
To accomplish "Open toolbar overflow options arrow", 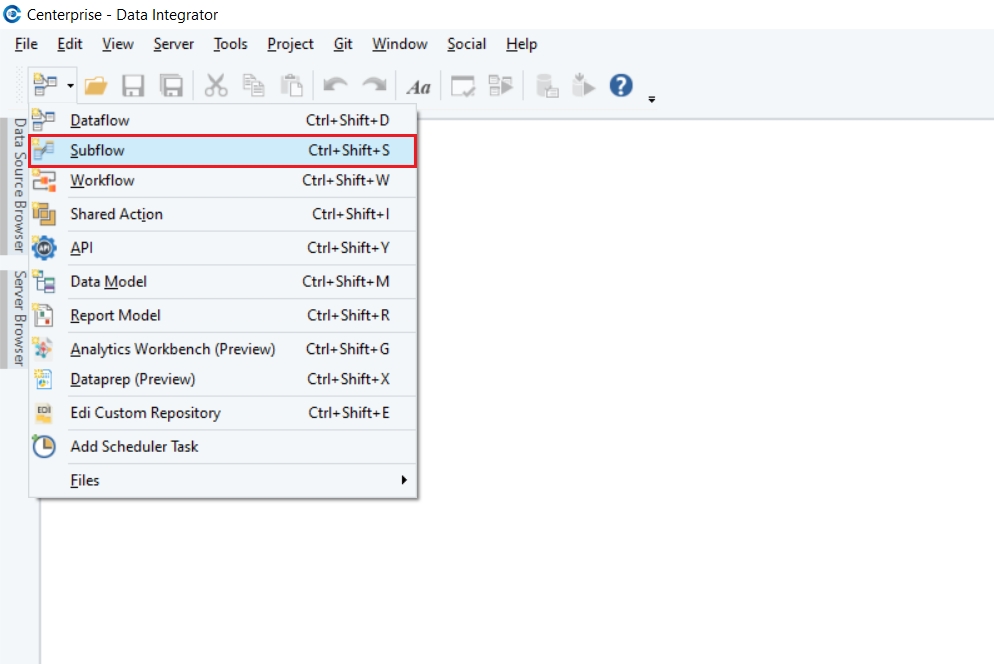I will point(652,99).
